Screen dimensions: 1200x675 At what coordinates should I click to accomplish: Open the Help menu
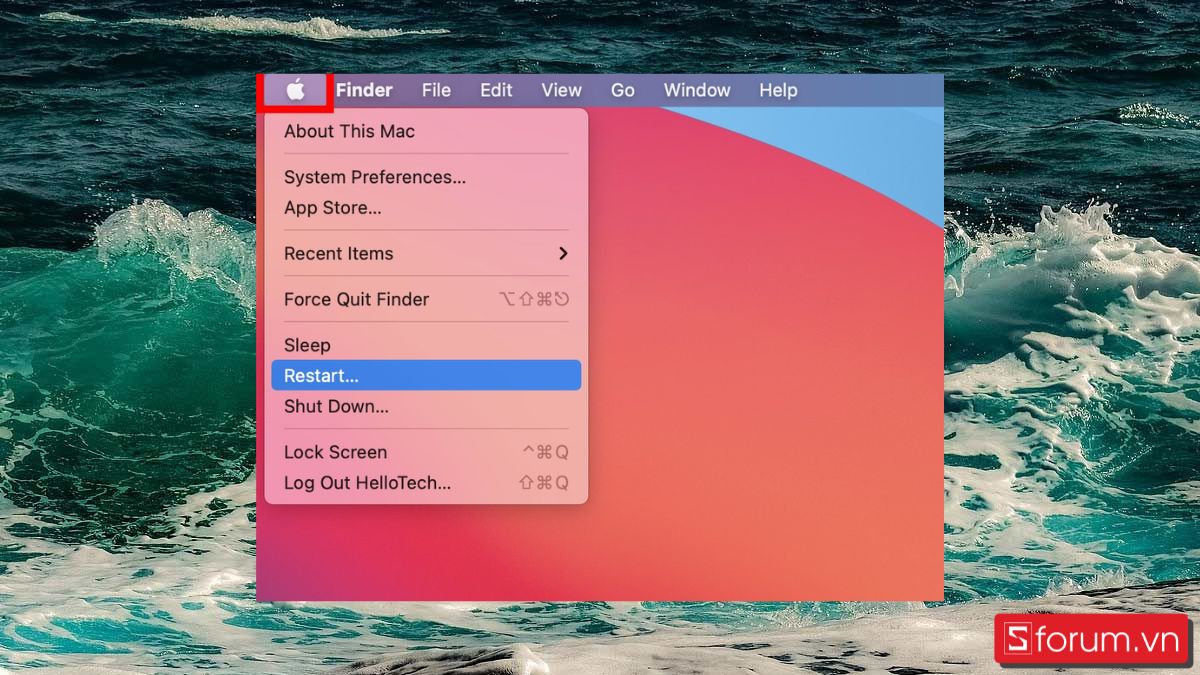pyautogui.click(x=778, y=90)
